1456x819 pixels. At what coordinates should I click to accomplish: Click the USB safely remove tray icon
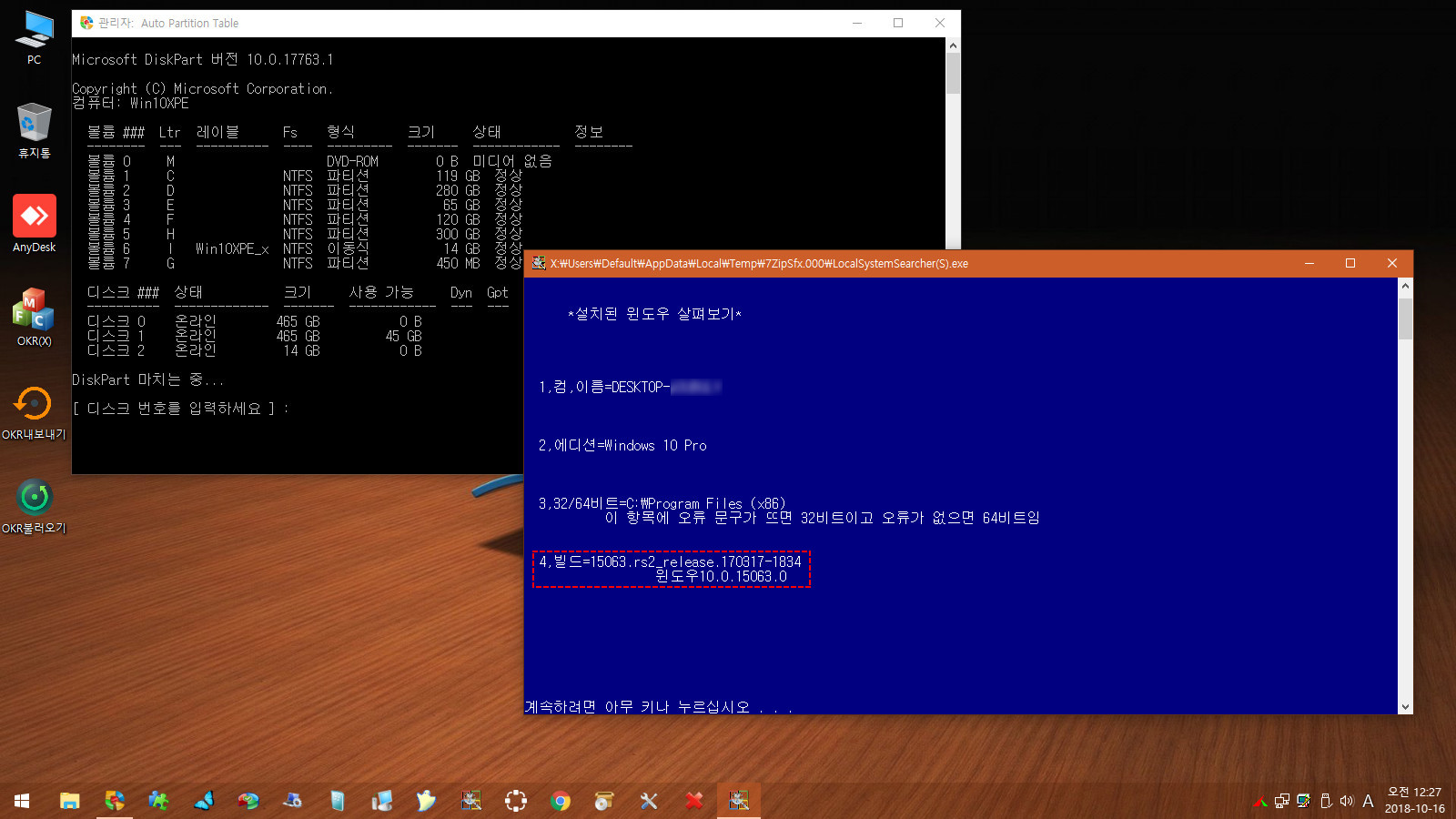click(x=1326, y=802)
